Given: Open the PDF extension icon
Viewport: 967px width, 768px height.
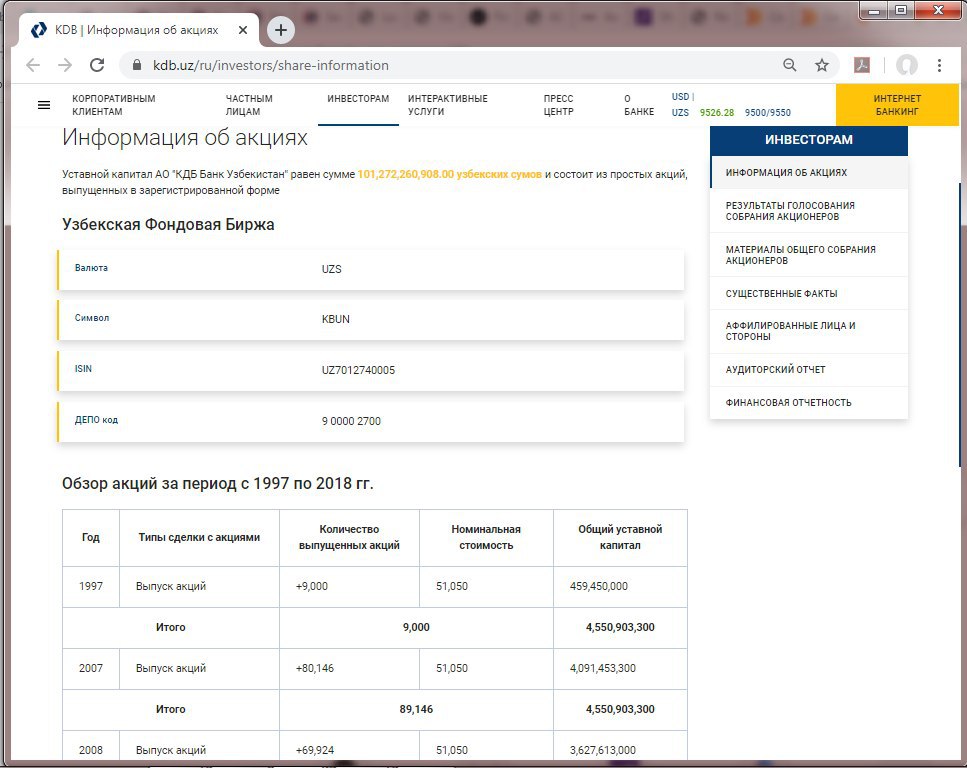Looking at the screenshot, I should pos(862,65).
